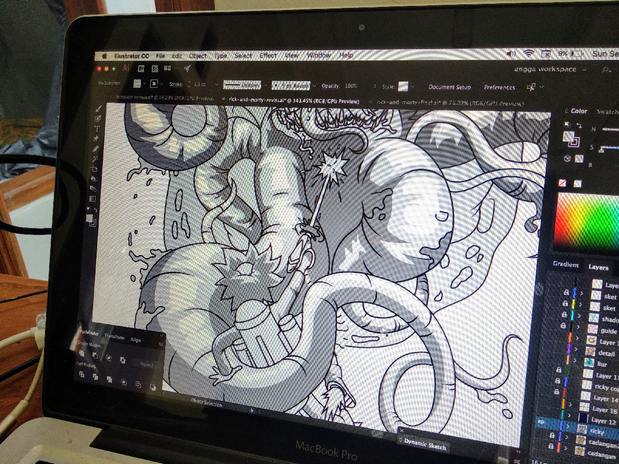The image size is (619, 464).
Task: Toggle lock on the blue-tagged sket layer
Action: click(x=566, y=292)
